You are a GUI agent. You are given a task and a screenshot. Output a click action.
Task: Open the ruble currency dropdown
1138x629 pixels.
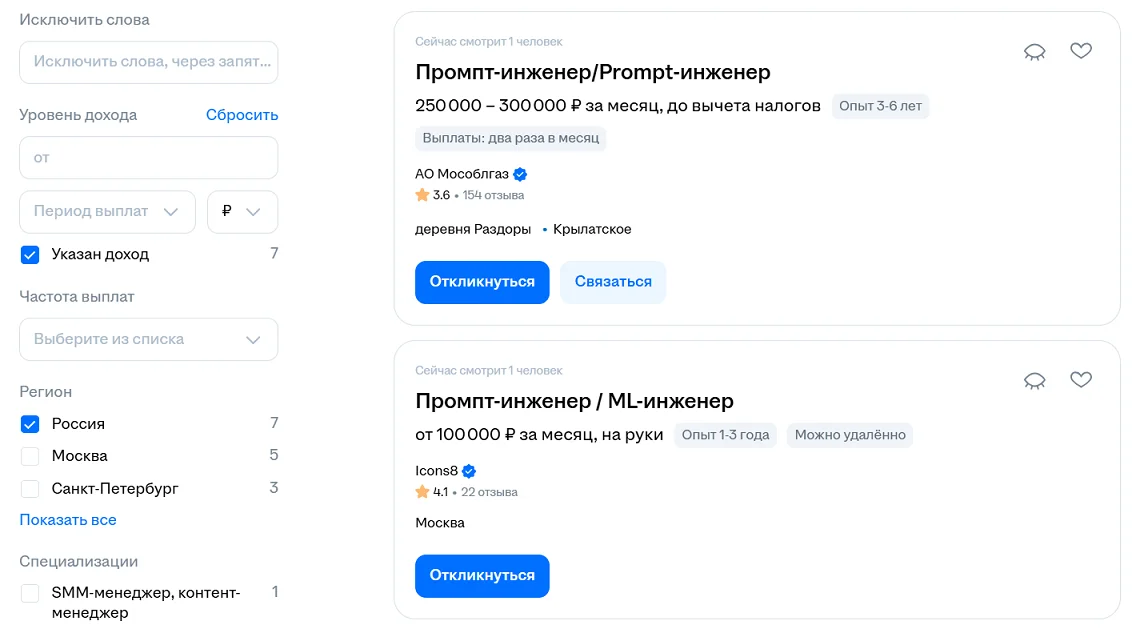(x=242, y=212)
